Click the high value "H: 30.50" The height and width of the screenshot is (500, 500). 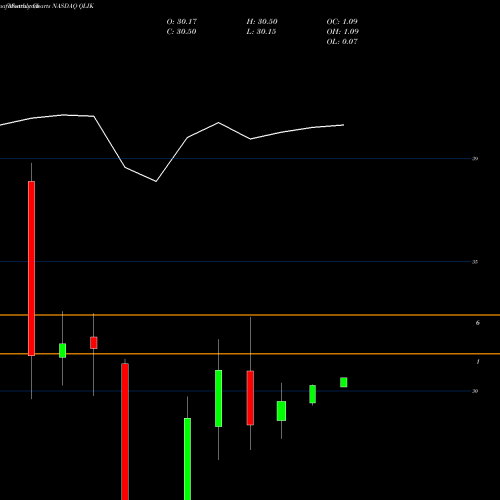point(262,22)
